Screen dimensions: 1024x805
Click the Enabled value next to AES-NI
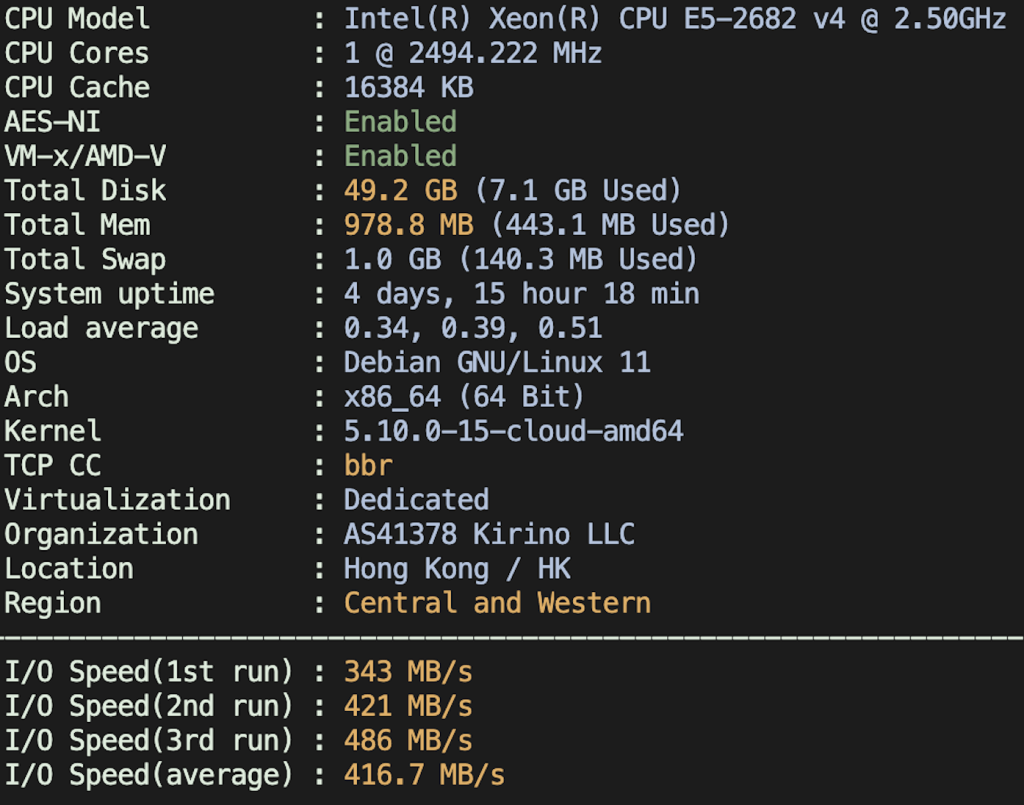point(400,121)
